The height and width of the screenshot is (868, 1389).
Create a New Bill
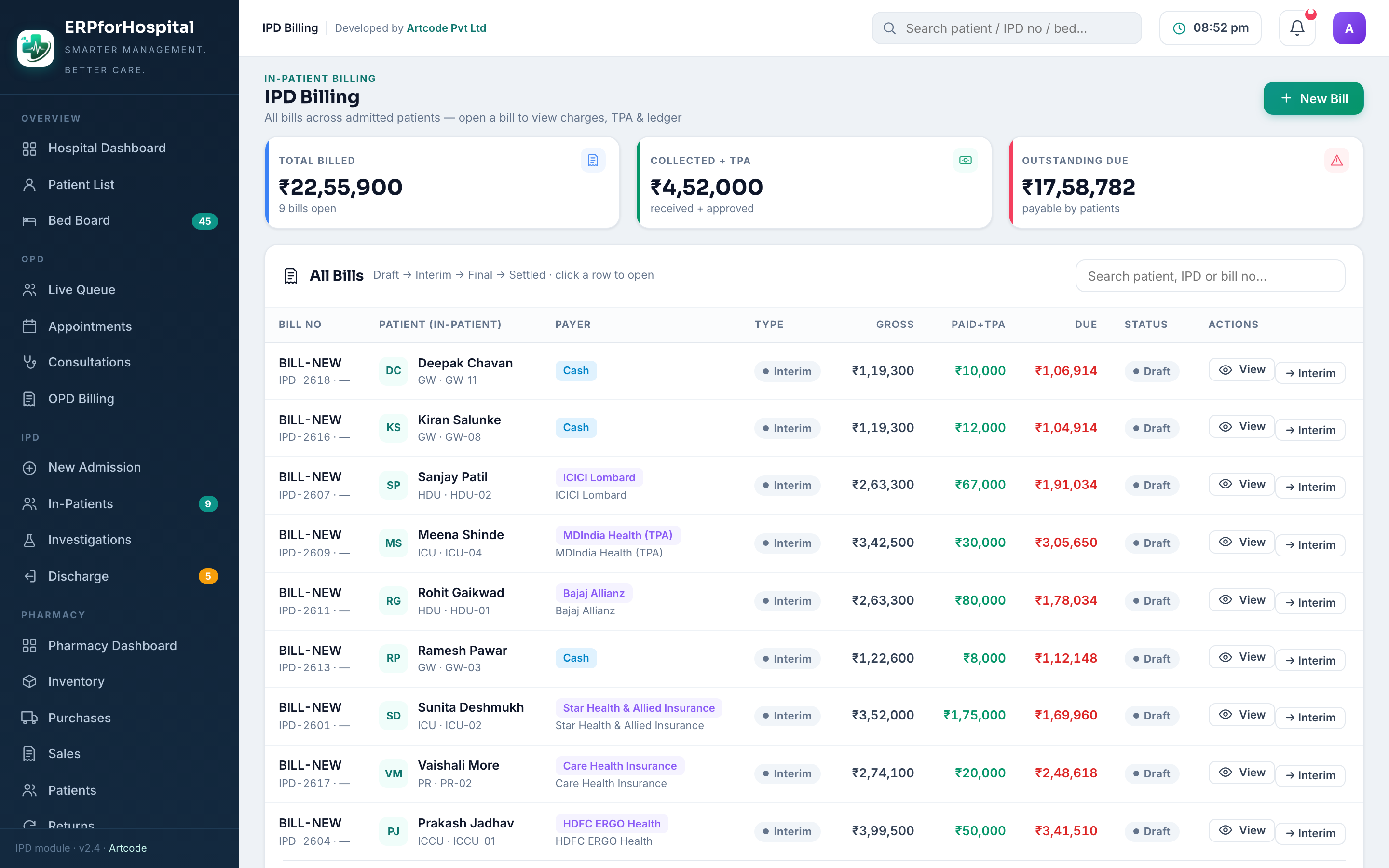[1313, 99]
